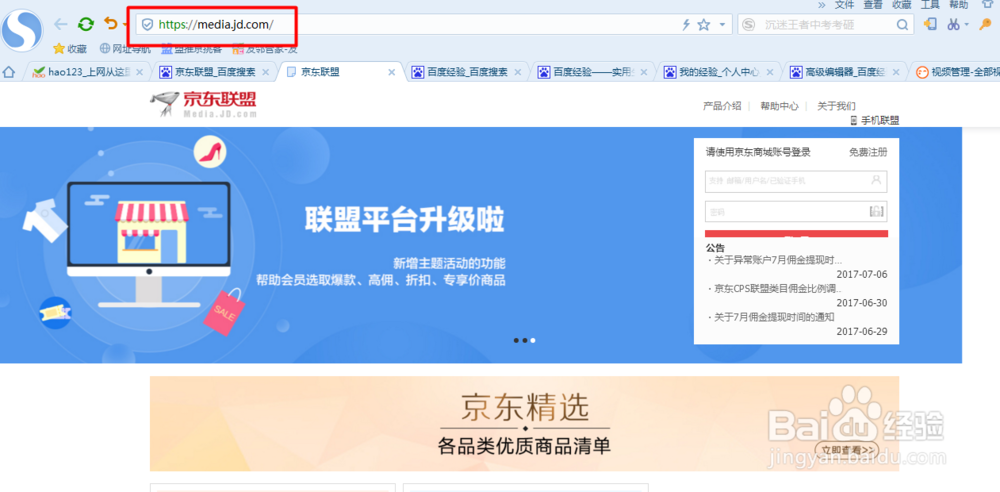Click the magnifier search icon
The width and height of the screenshot is (1000, 492).
[x=902, y=25]
